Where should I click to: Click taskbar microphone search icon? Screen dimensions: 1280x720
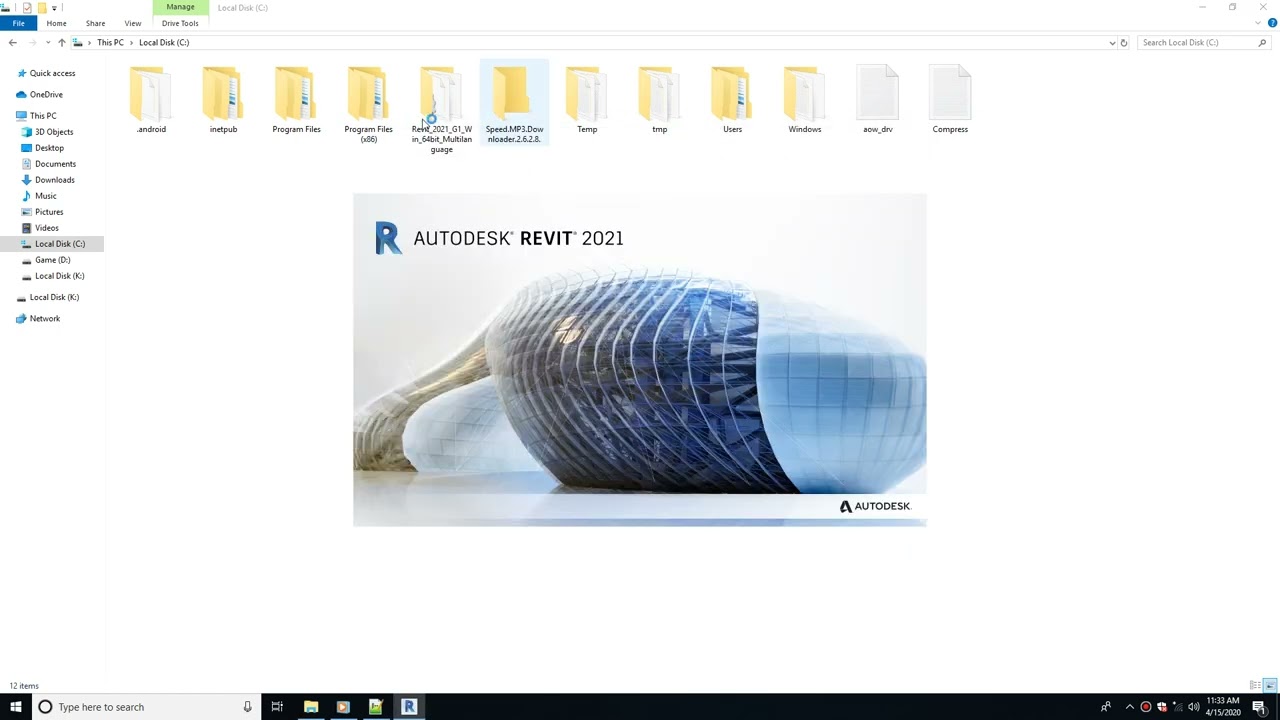pos(247,706)
